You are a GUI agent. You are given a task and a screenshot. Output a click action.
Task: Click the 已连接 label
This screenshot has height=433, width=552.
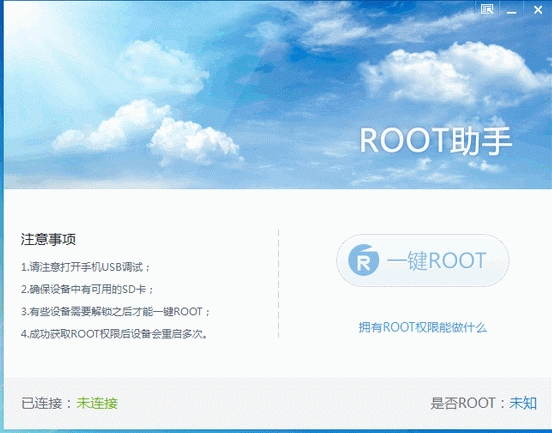point(42,403)
